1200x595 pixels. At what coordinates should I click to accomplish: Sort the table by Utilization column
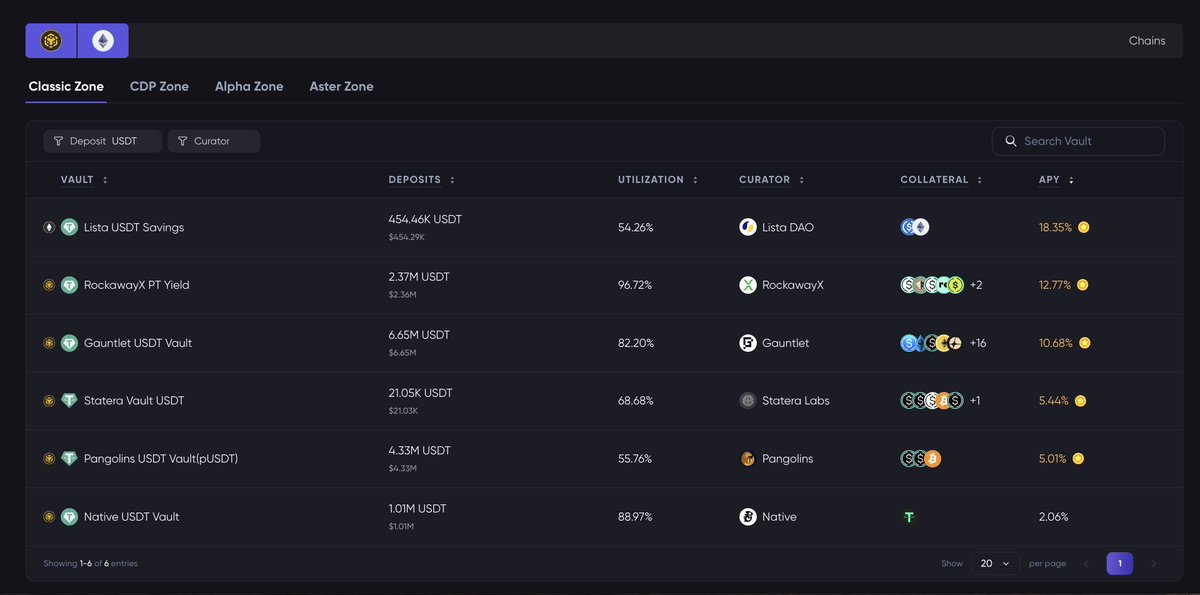click(x=658, y=180)
